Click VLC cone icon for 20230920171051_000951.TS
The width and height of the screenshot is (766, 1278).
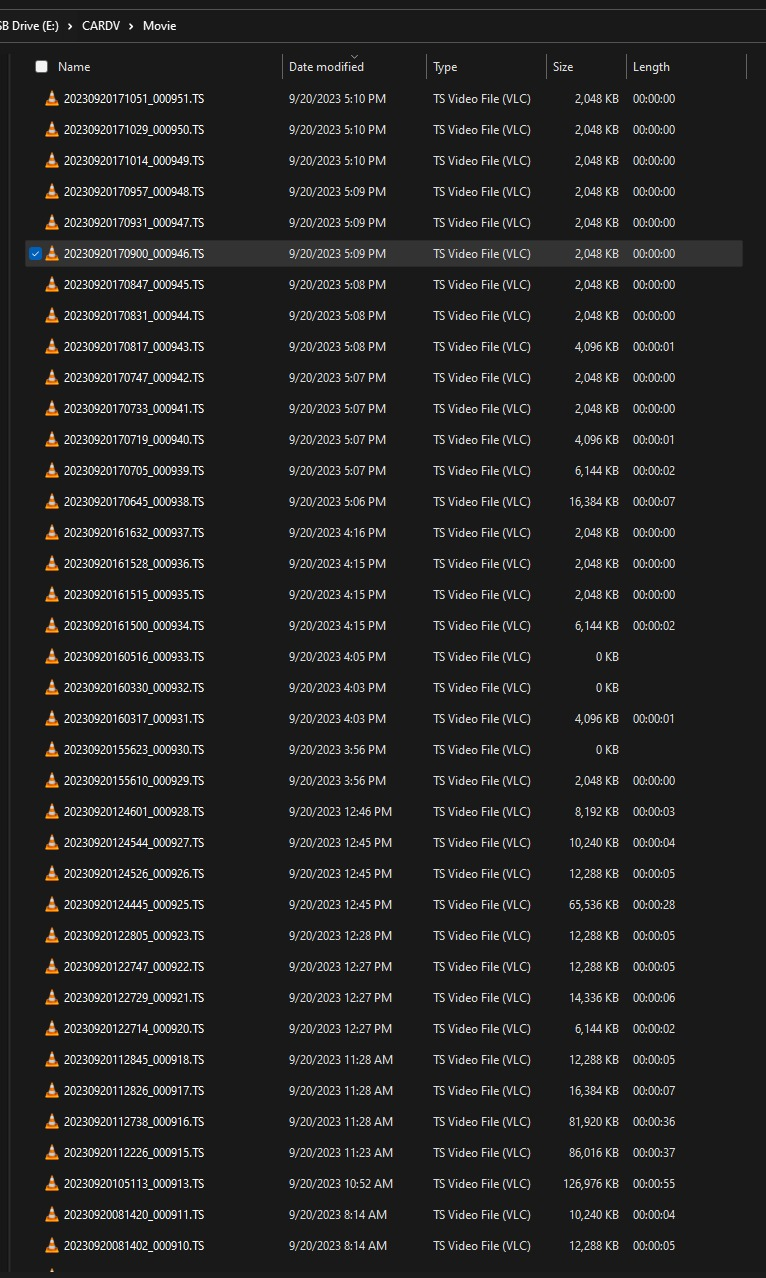[x=52, y=99]
